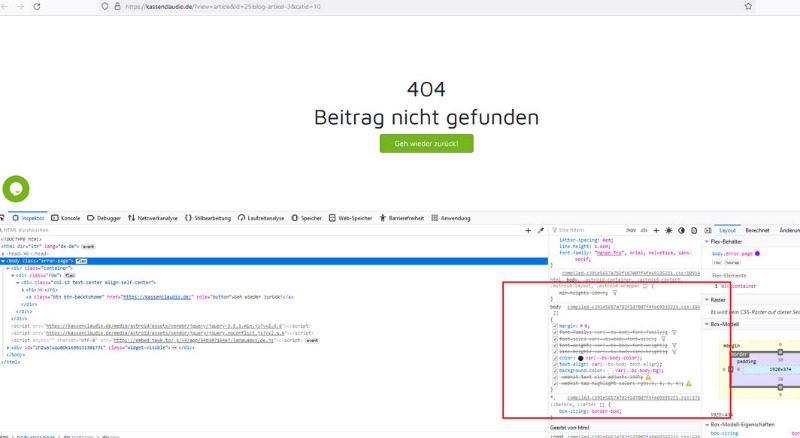Open the Stilbearbeitung tab
Image resolution: width=800 pixels, height=438 pixels.
(x=208, y=218)
